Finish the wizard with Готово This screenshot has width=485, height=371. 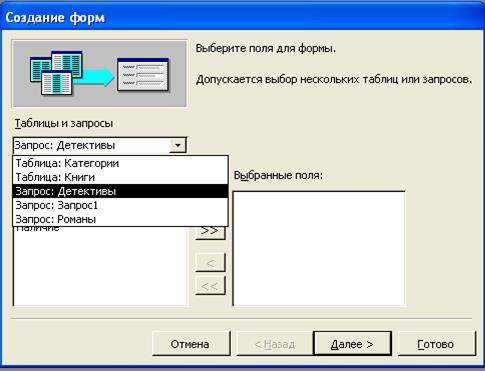click(436, 344)
